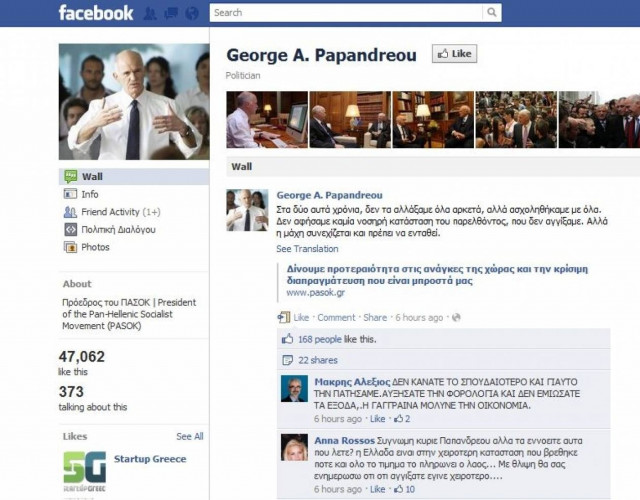
Task: Open friend requests icon in top bar
Action: pos(150,13)
